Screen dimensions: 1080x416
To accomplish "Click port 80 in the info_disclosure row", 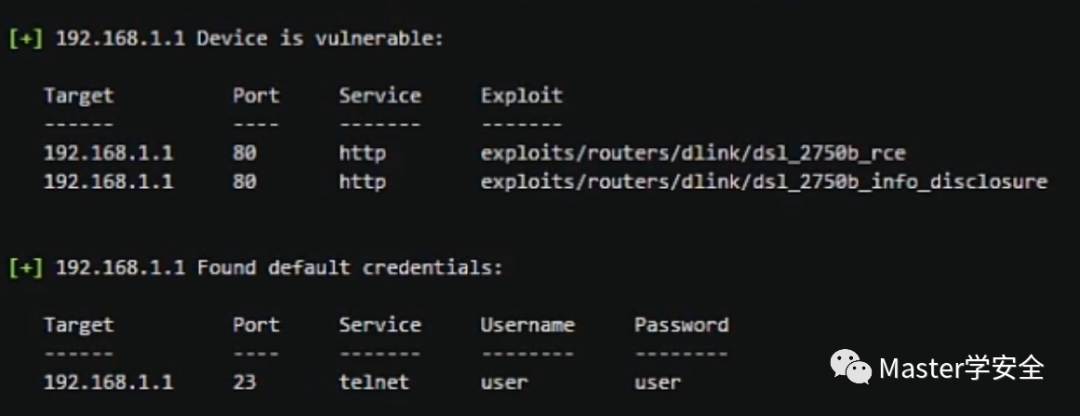I will pyautogui.click(x=245, y=182).
